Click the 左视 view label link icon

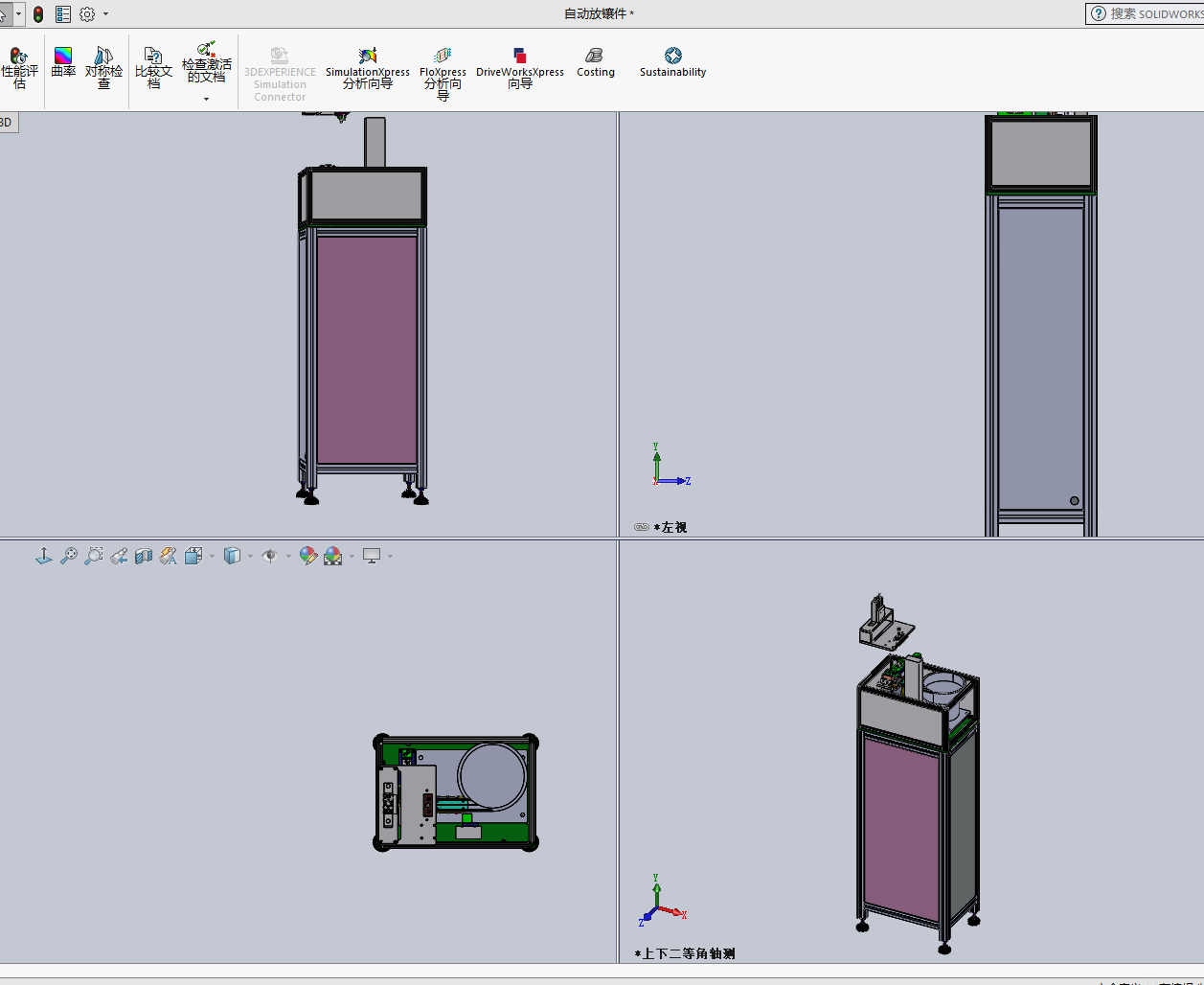point(642,527)
